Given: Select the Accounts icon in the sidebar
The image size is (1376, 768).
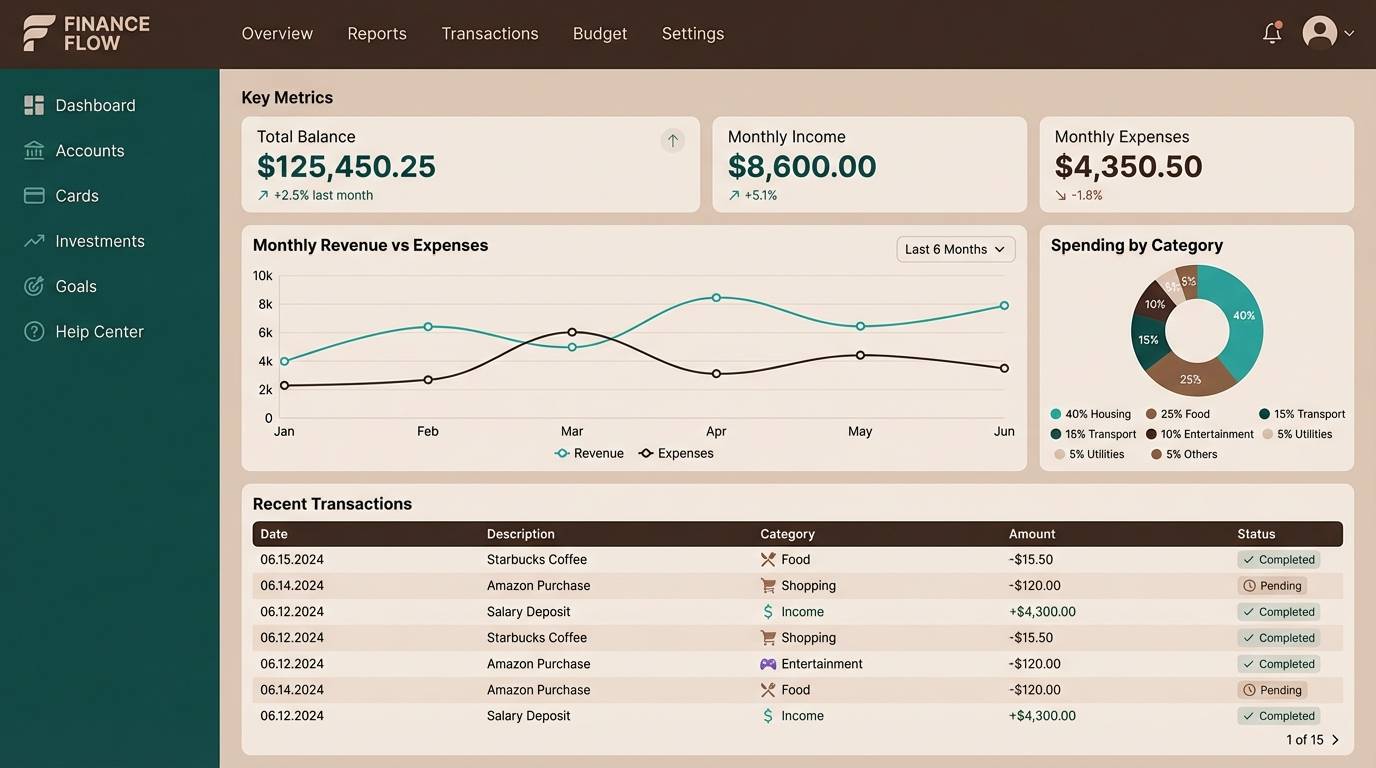Looking at the screenshot, I should 32,150.
